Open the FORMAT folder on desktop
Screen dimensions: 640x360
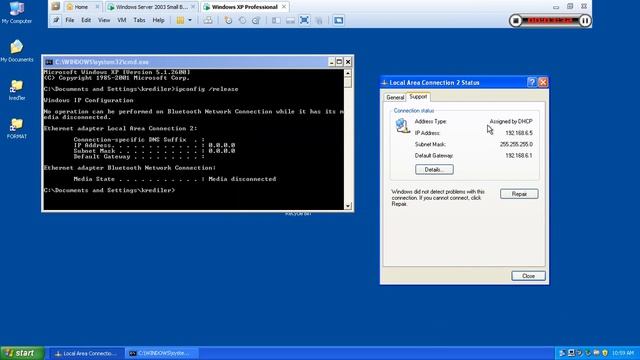[17, 128]
